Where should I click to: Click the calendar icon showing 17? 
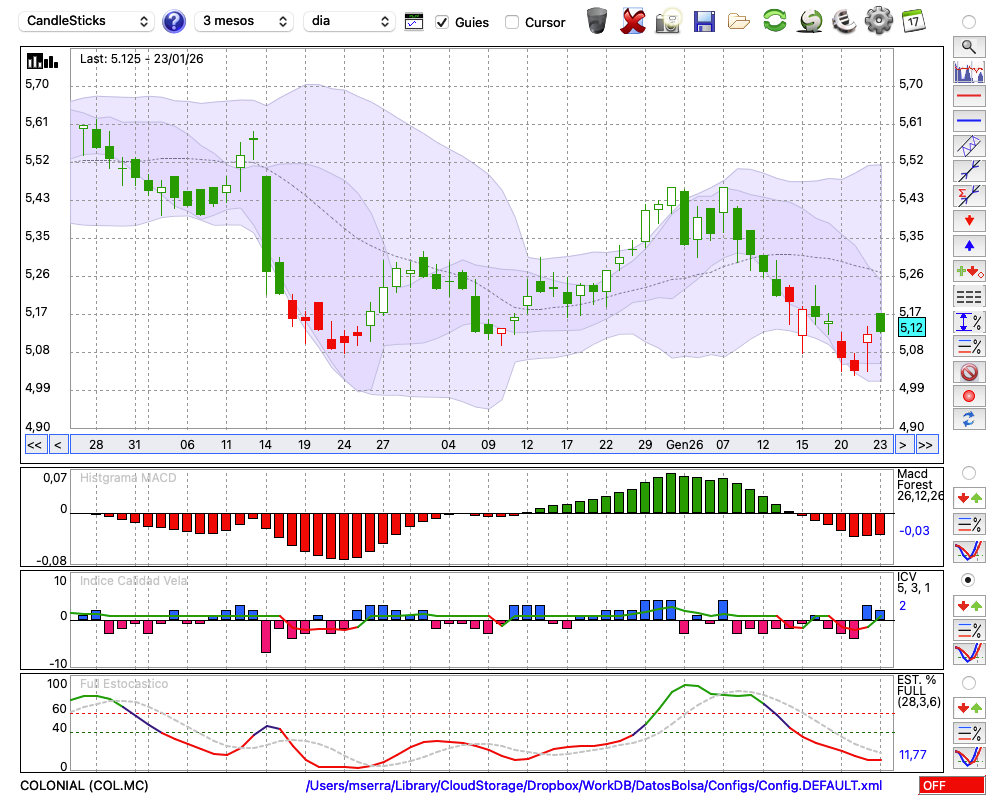pyautogui.click(x=913, y=21)
